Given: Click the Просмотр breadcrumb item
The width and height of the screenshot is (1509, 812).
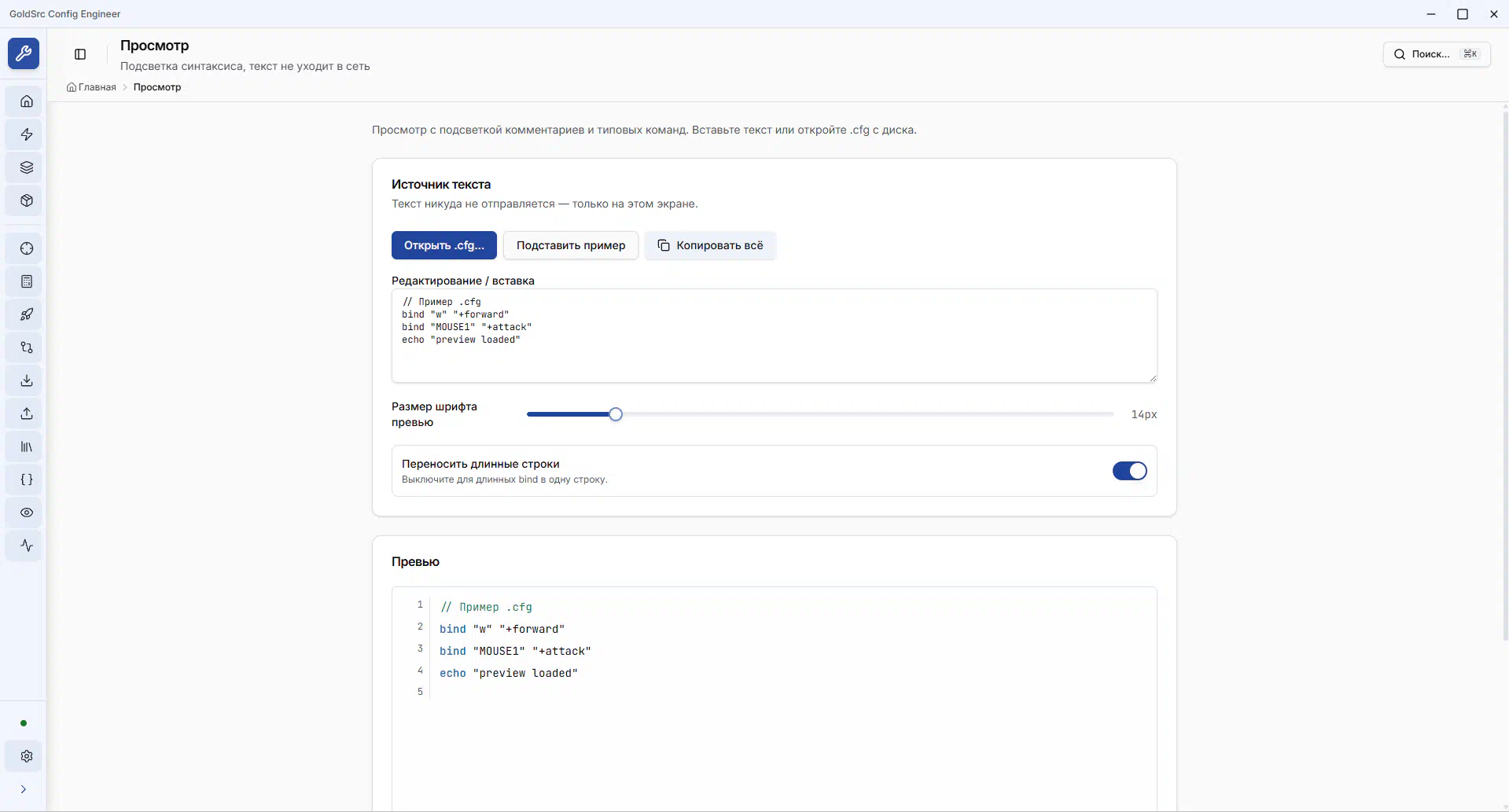Looking at the screenshot, I should pos(157,87).
